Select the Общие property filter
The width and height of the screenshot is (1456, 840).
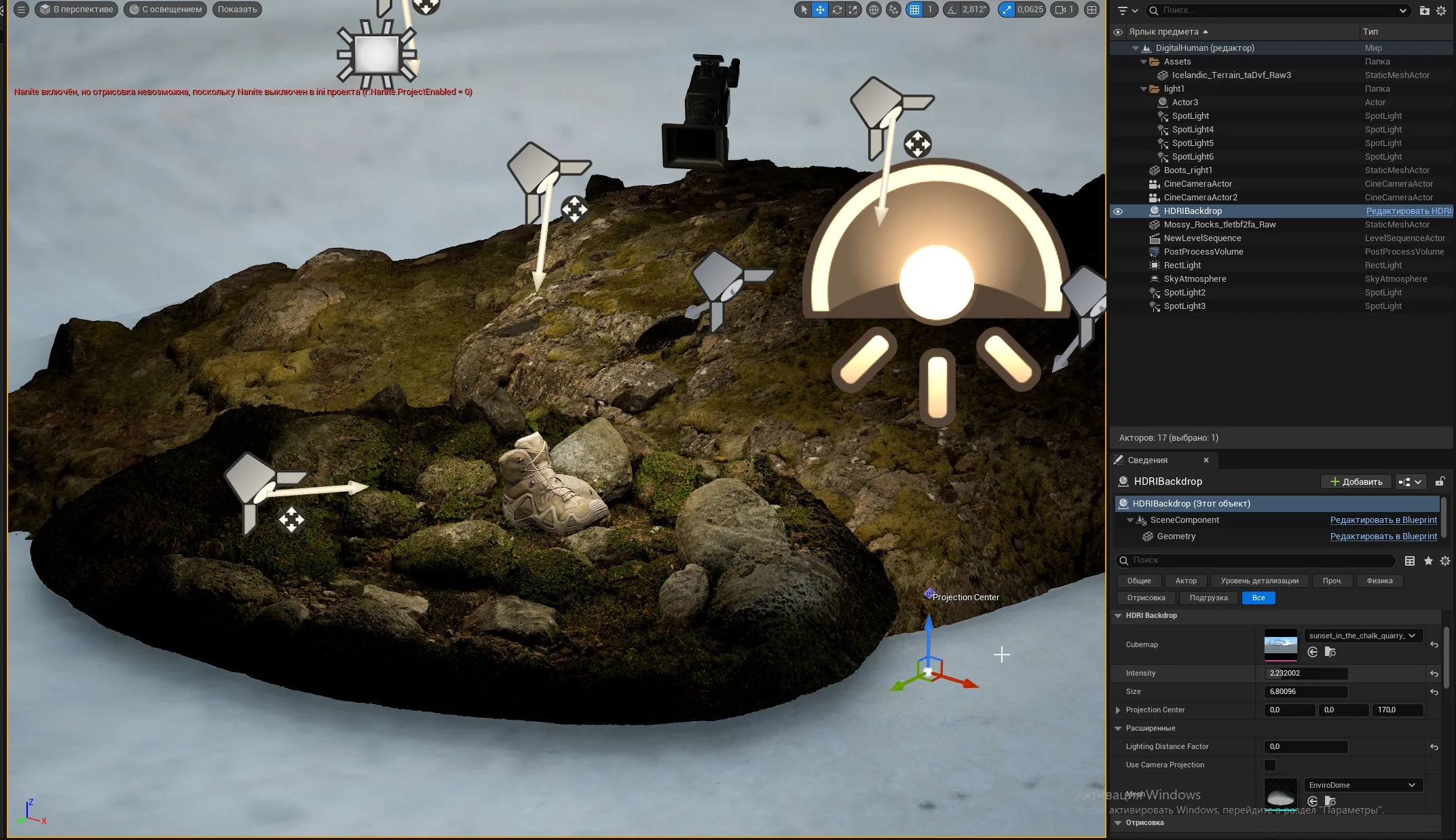coord(1139,581)
